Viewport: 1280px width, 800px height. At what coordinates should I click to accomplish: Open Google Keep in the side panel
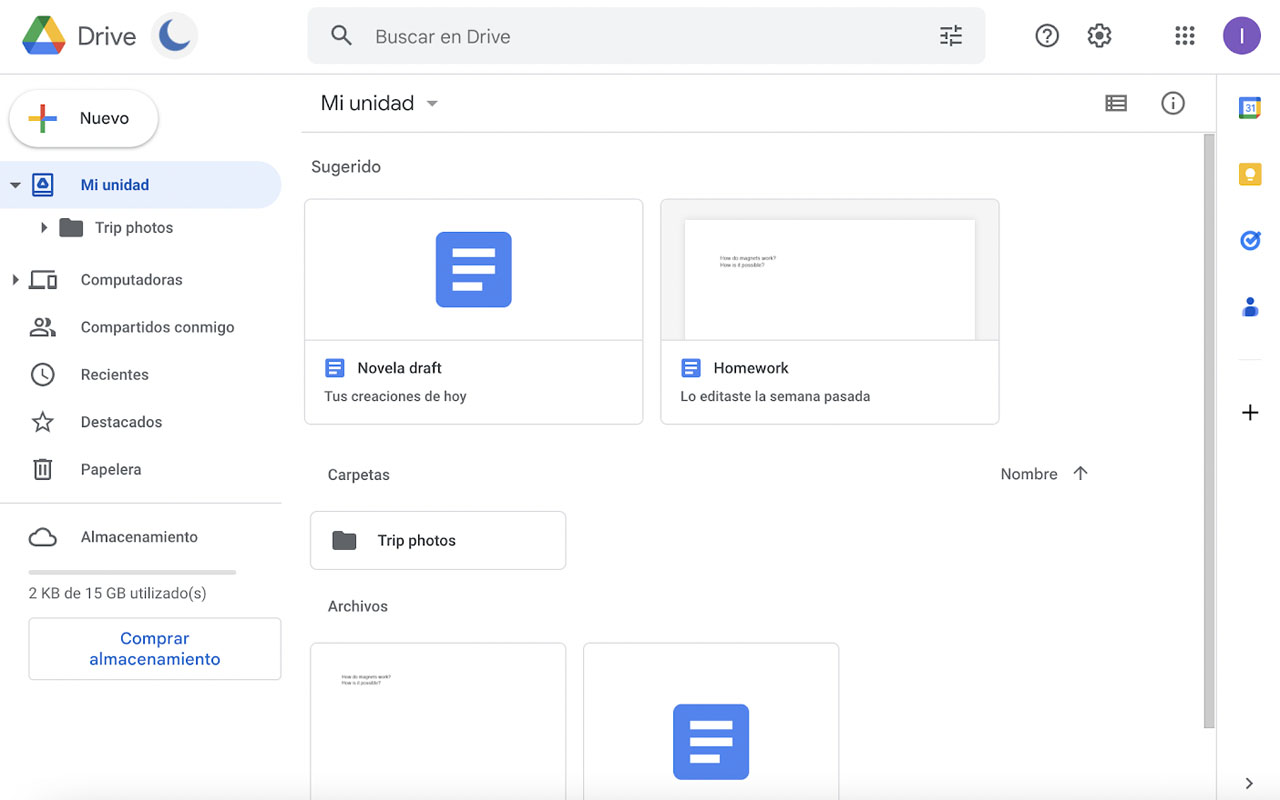[x=1250, y=173]
